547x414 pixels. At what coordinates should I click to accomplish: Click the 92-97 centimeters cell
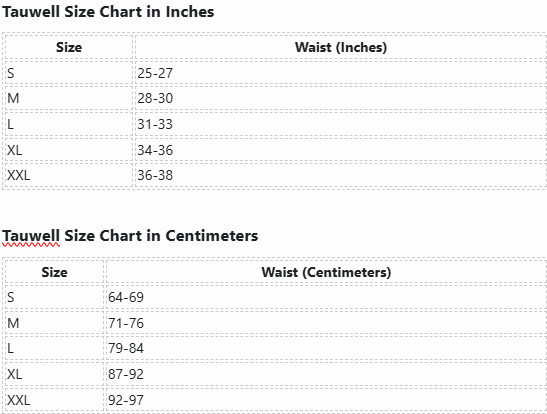[x=326, y=400]
